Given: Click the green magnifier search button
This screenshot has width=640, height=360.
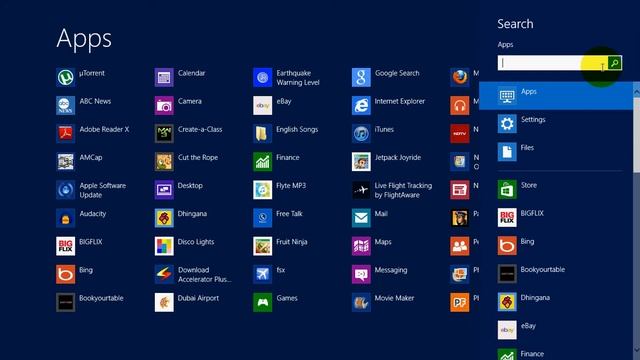Looking at the screenshot, I should [615, 63].
